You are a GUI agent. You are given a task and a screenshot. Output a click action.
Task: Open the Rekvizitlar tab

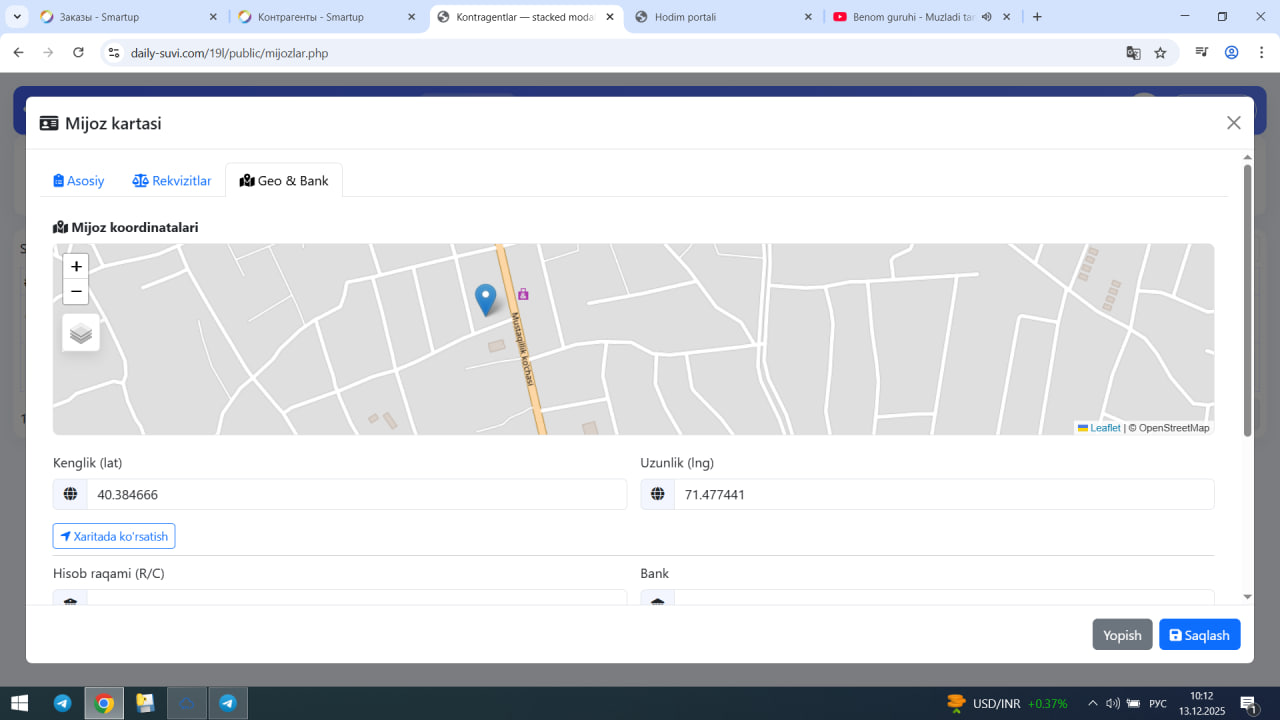click(172, 181)
